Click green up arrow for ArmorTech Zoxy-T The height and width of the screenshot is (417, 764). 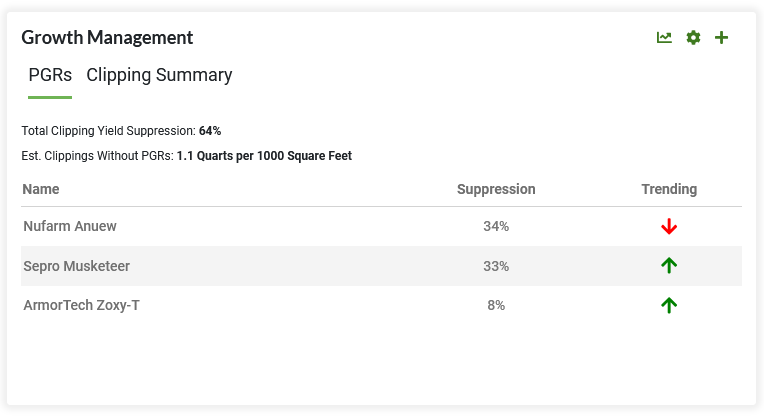669,305
